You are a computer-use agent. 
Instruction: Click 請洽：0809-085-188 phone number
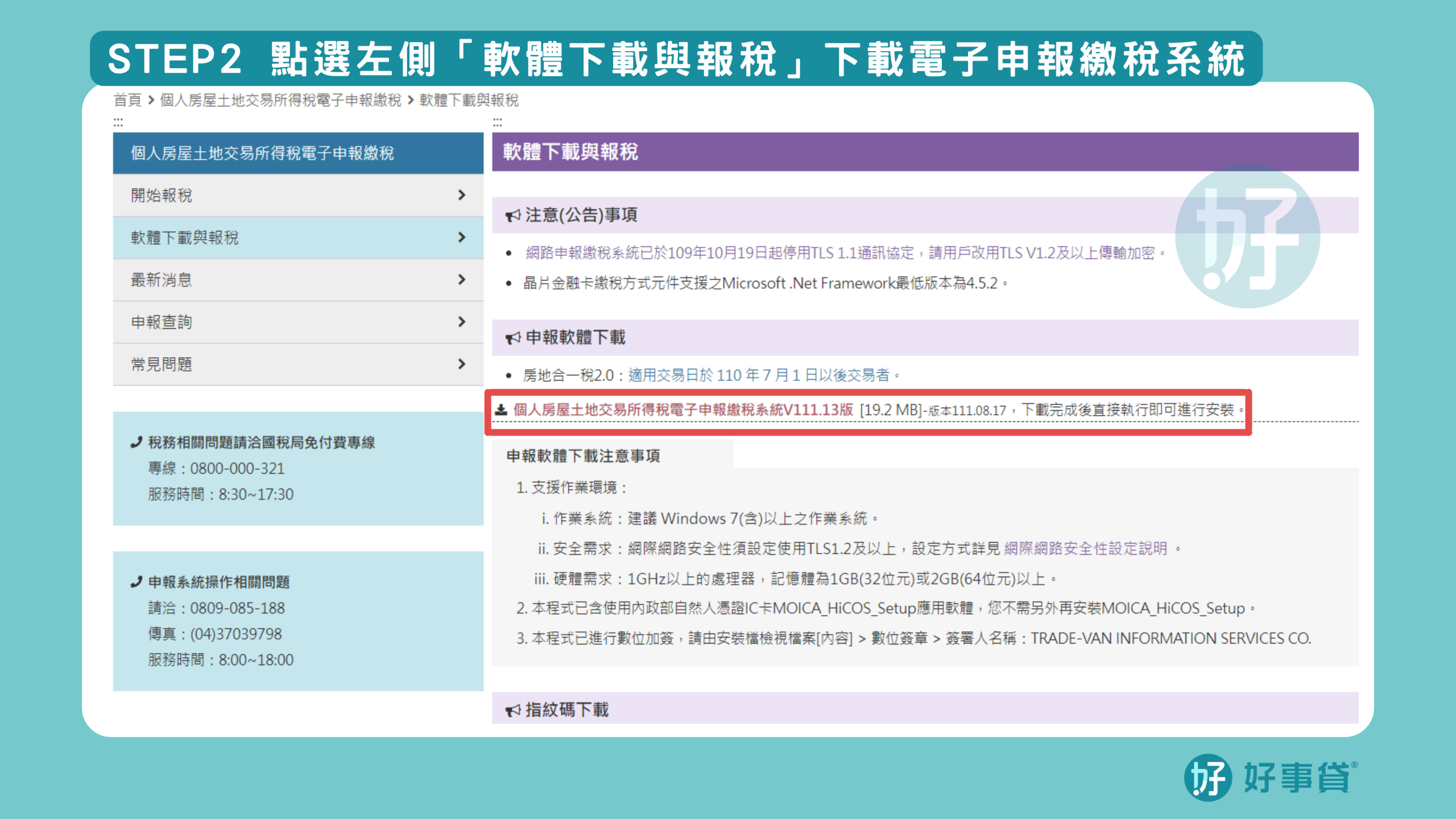pos(216,608)
